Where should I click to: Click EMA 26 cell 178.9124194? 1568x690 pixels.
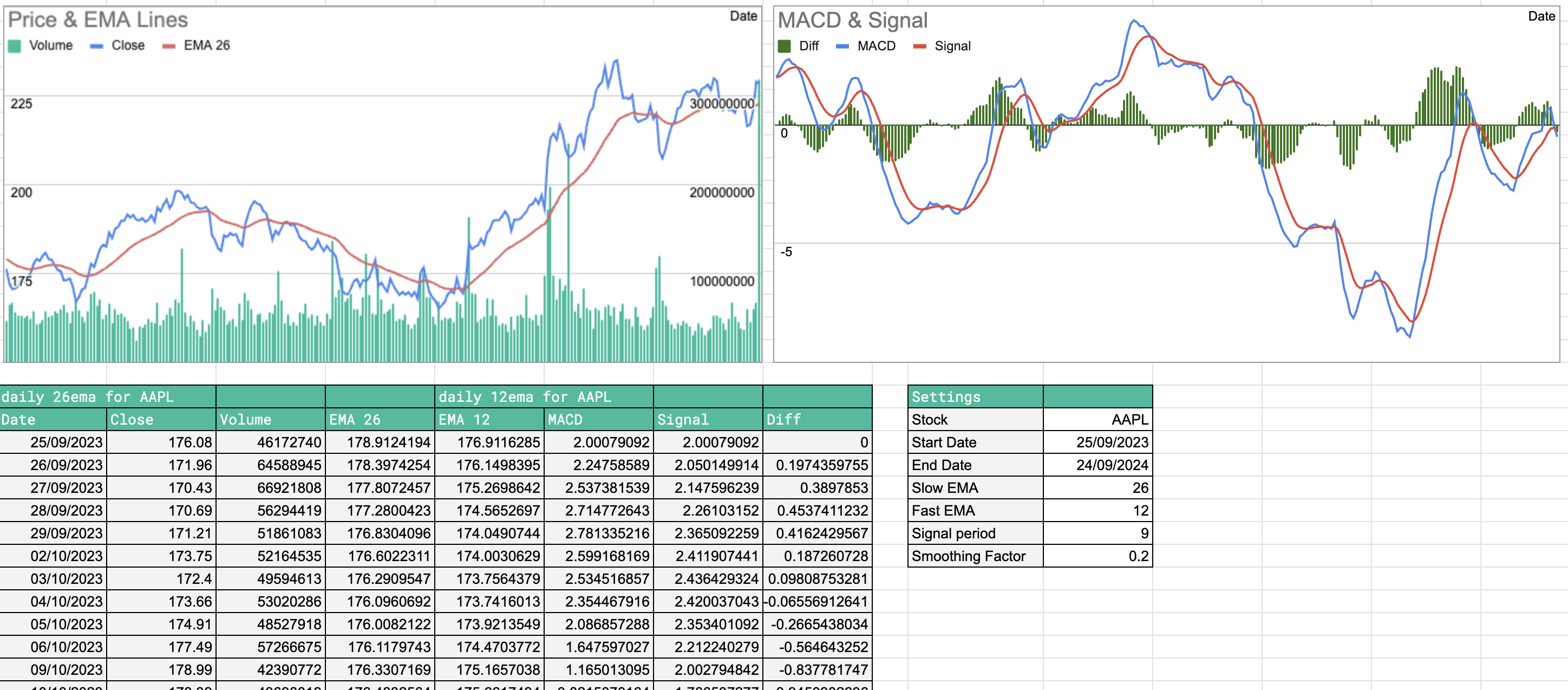(380, 442)
